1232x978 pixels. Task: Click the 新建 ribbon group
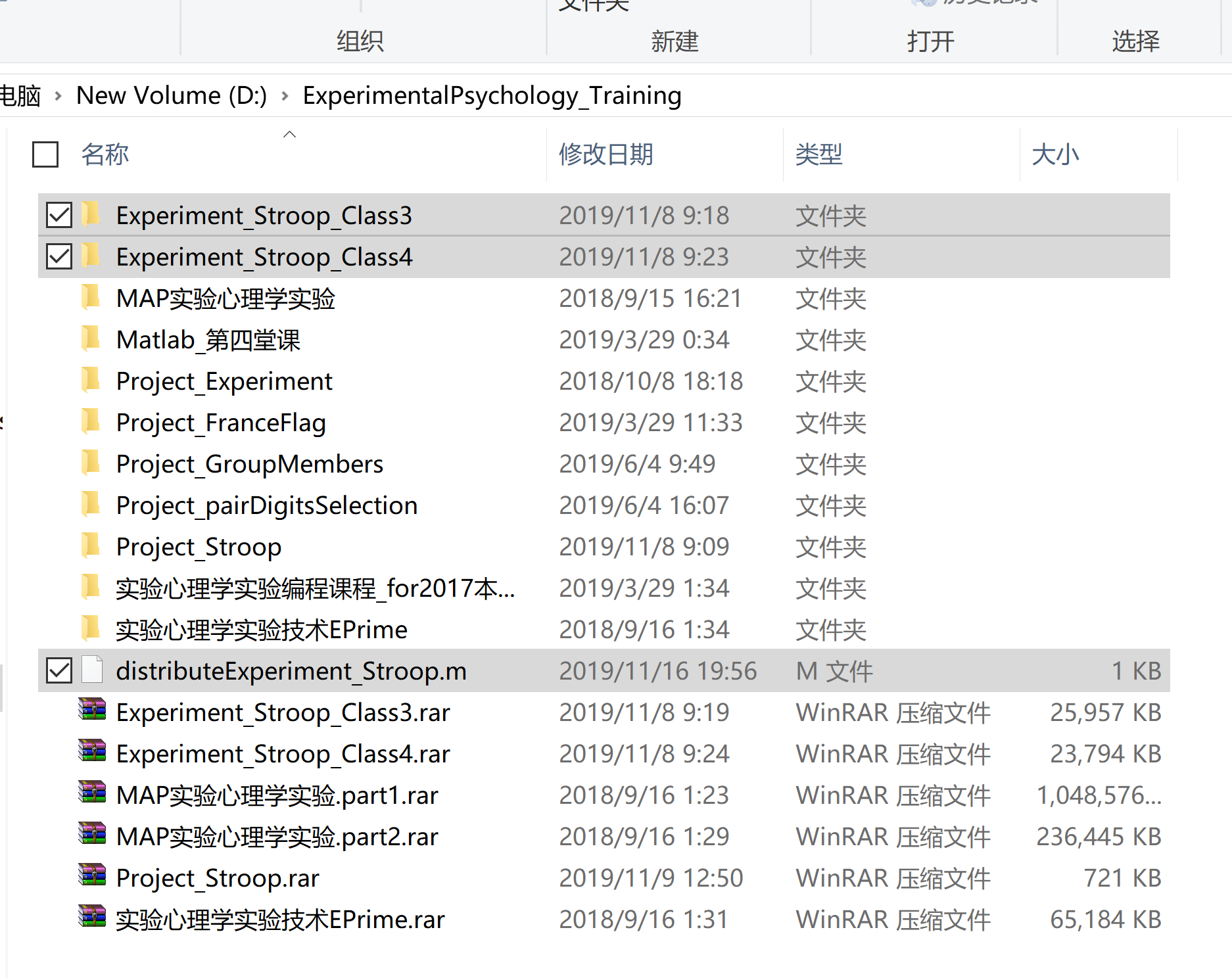(x=676, y=41)
